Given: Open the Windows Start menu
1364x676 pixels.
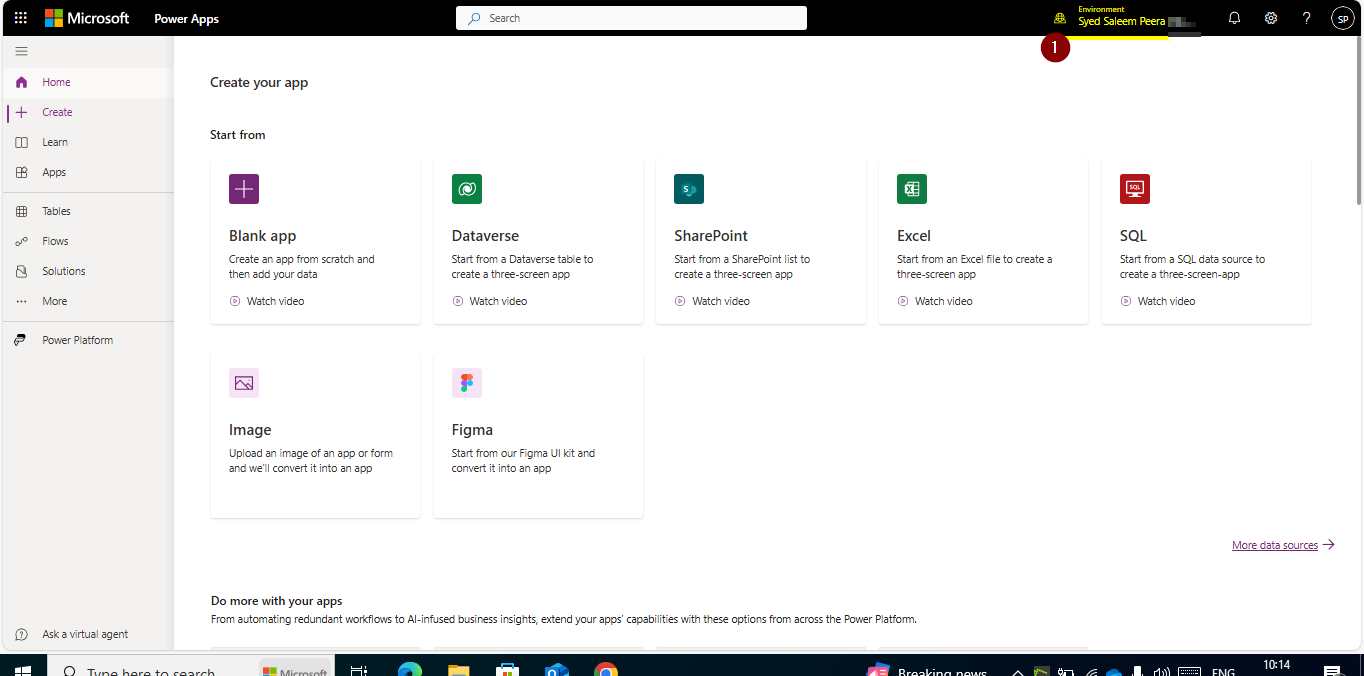Looking at the screenshot, I should pos(23,670).
